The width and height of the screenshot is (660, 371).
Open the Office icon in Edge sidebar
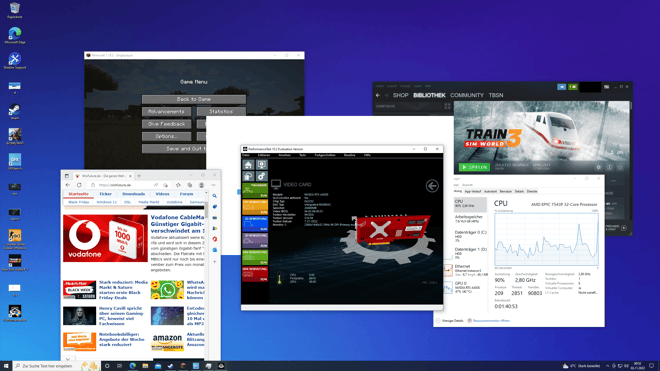tap(215, 239)
